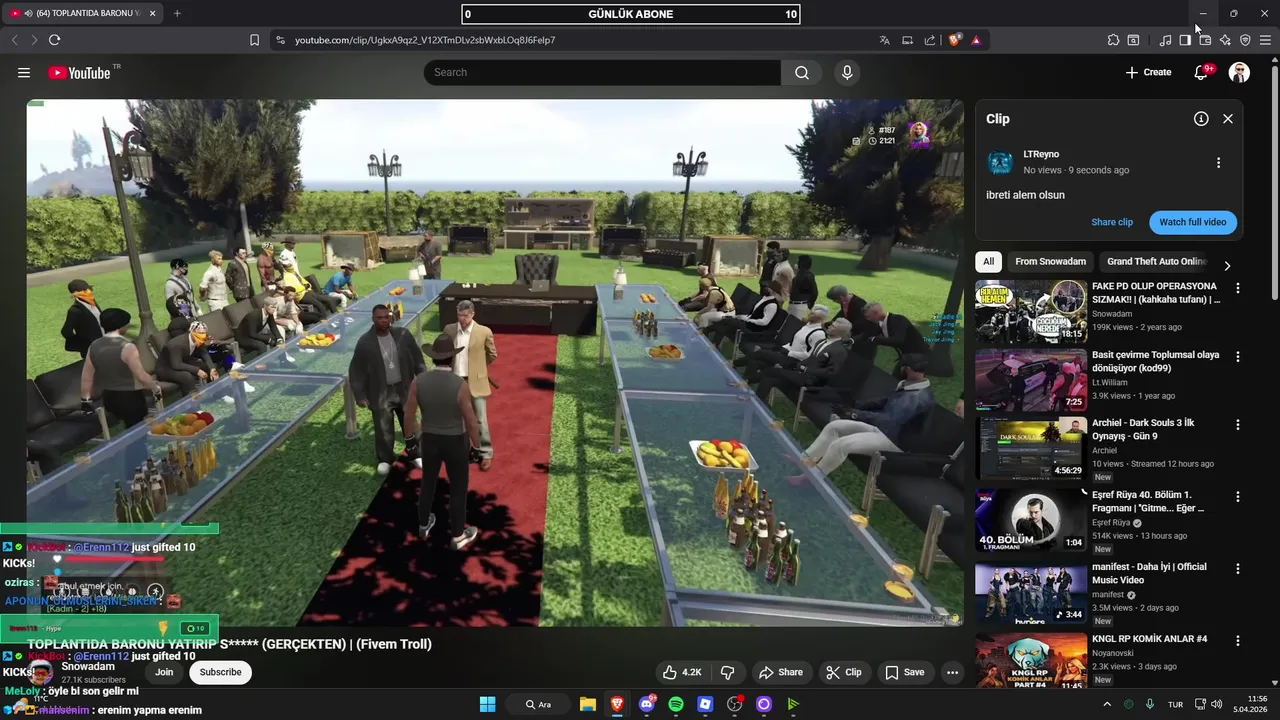Screen dimensions: 1280x720
Task: Open Discord from the taskbar
Action: click(x=646, y=704)
